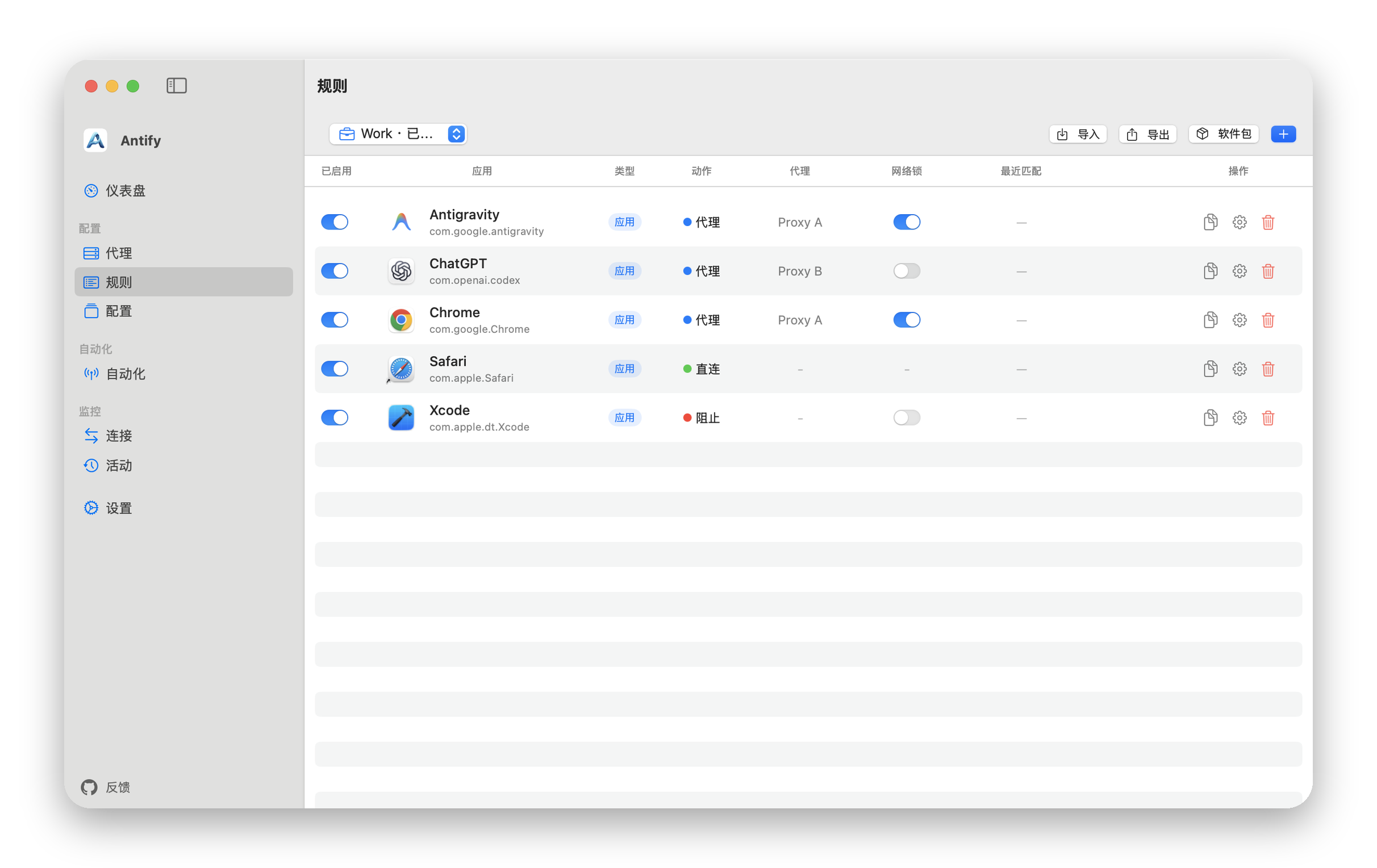Turn off network lock for Antigravity
The width and height of the screenshot is (1377, 868).
tap(907, 222)
